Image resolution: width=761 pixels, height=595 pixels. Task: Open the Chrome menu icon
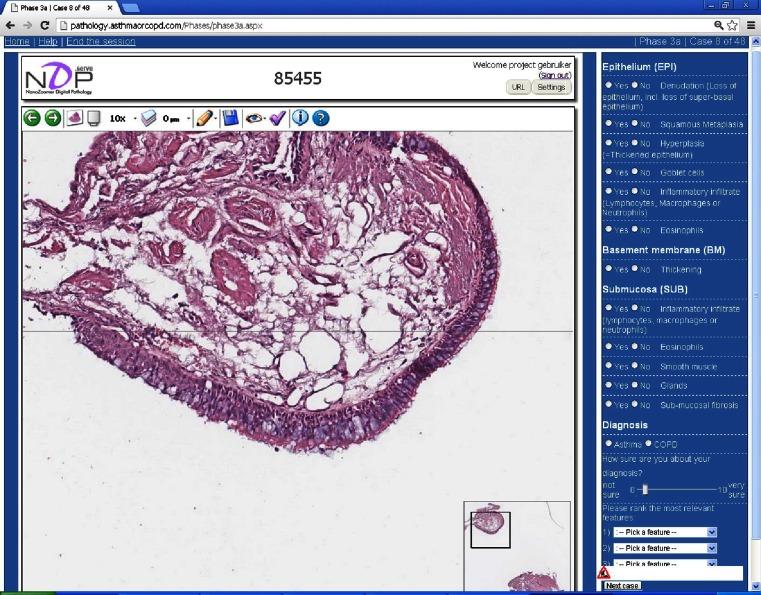[x=751, y=25]
